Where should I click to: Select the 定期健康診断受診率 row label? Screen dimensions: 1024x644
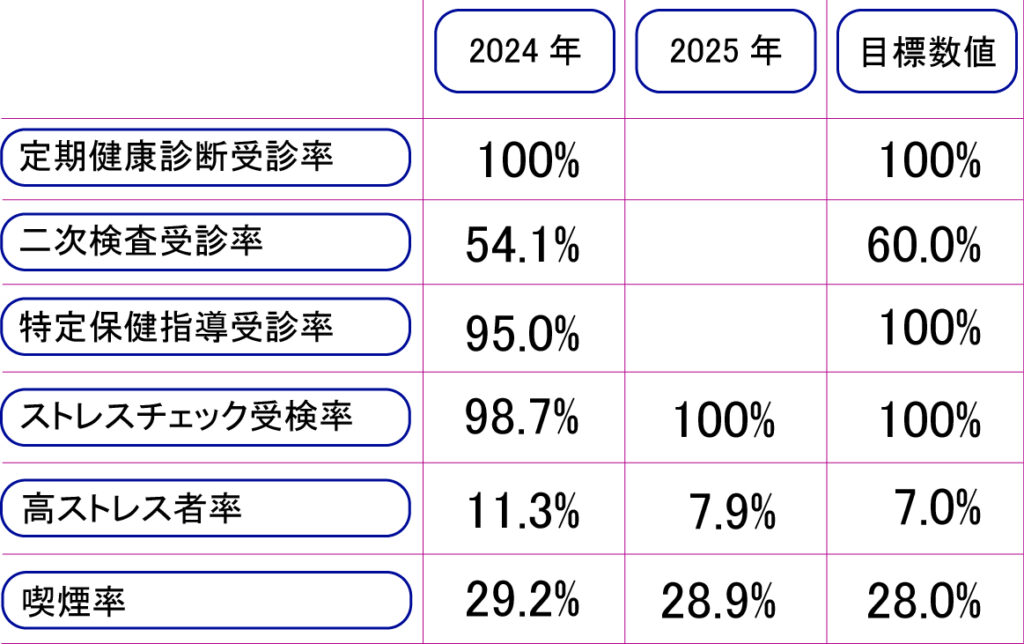tap(205, 157)
